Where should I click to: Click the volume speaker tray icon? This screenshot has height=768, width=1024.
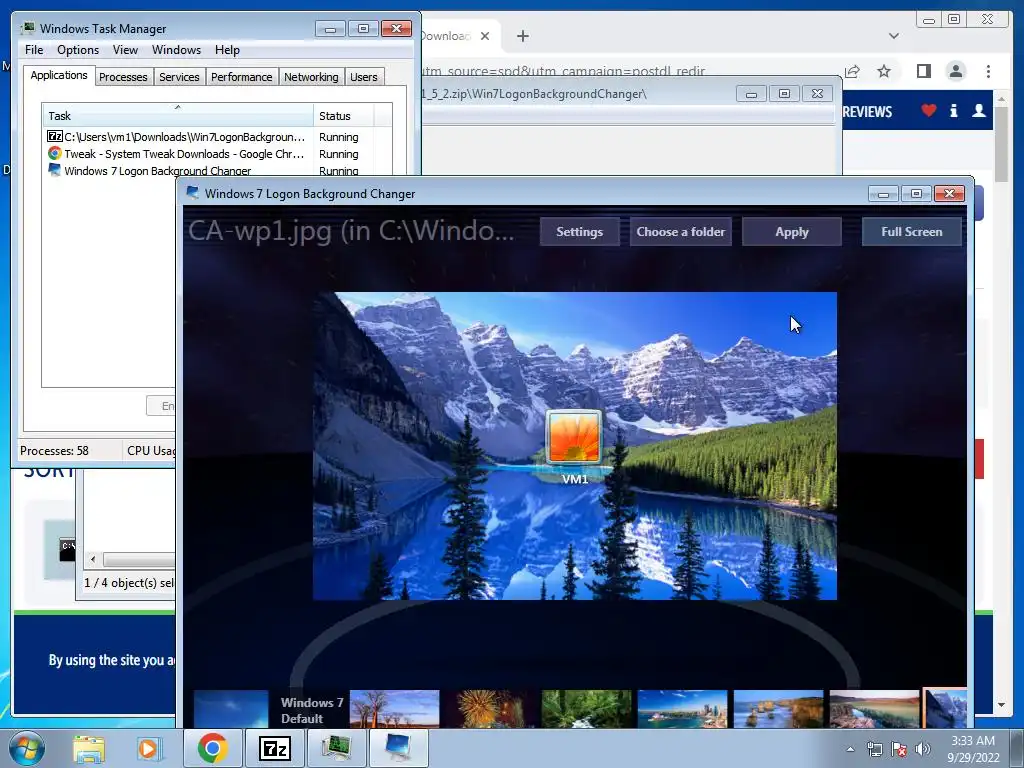[x=922, y=749]
